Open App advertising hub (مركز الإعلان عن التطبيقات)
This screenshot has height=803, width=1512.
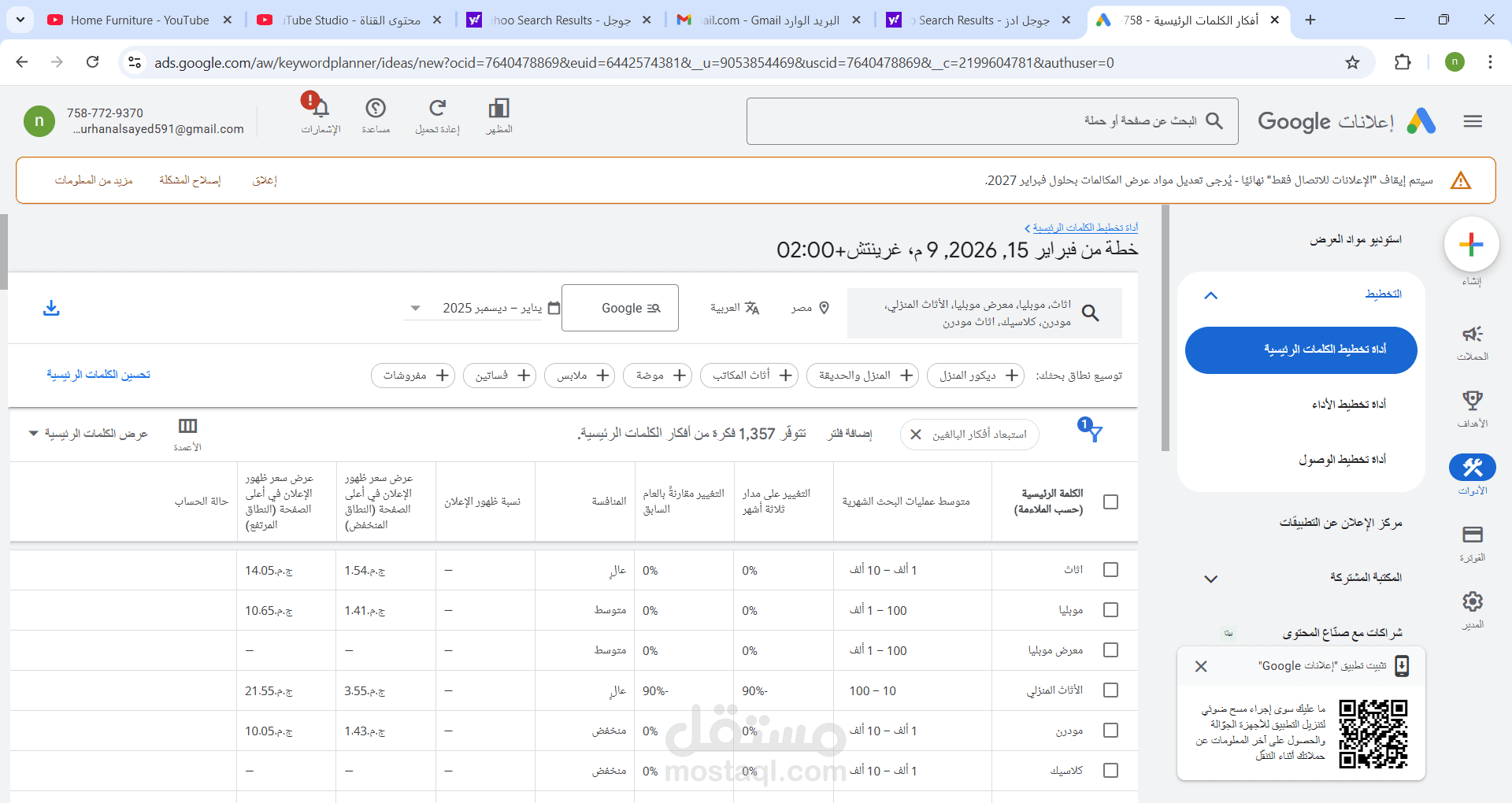1340,523
